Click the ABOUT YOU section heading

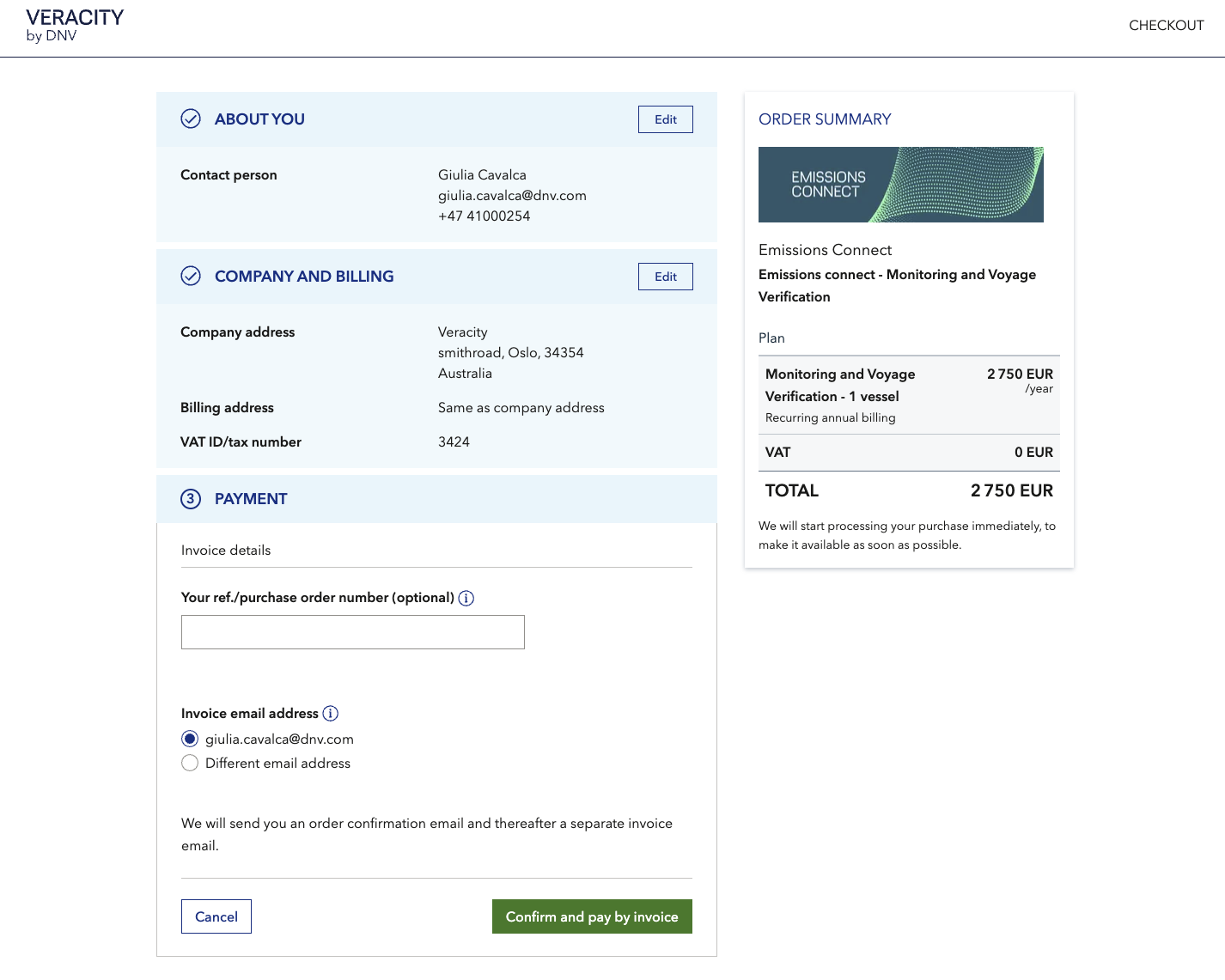[259, 119]
